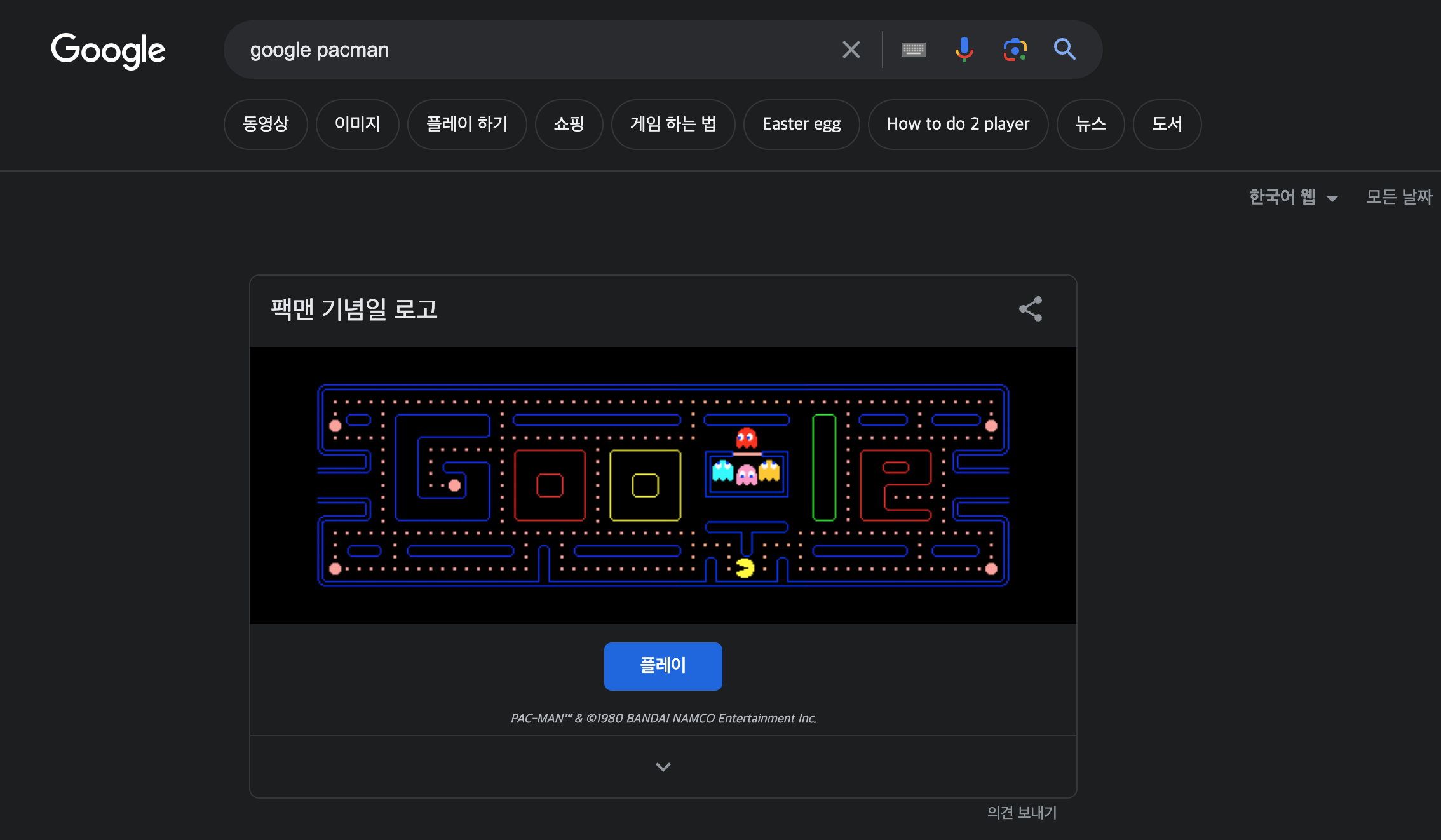Open the 모든 날짜 date filter
The width and height of the screenshot is (1441, 840).
pos(1399,197)
